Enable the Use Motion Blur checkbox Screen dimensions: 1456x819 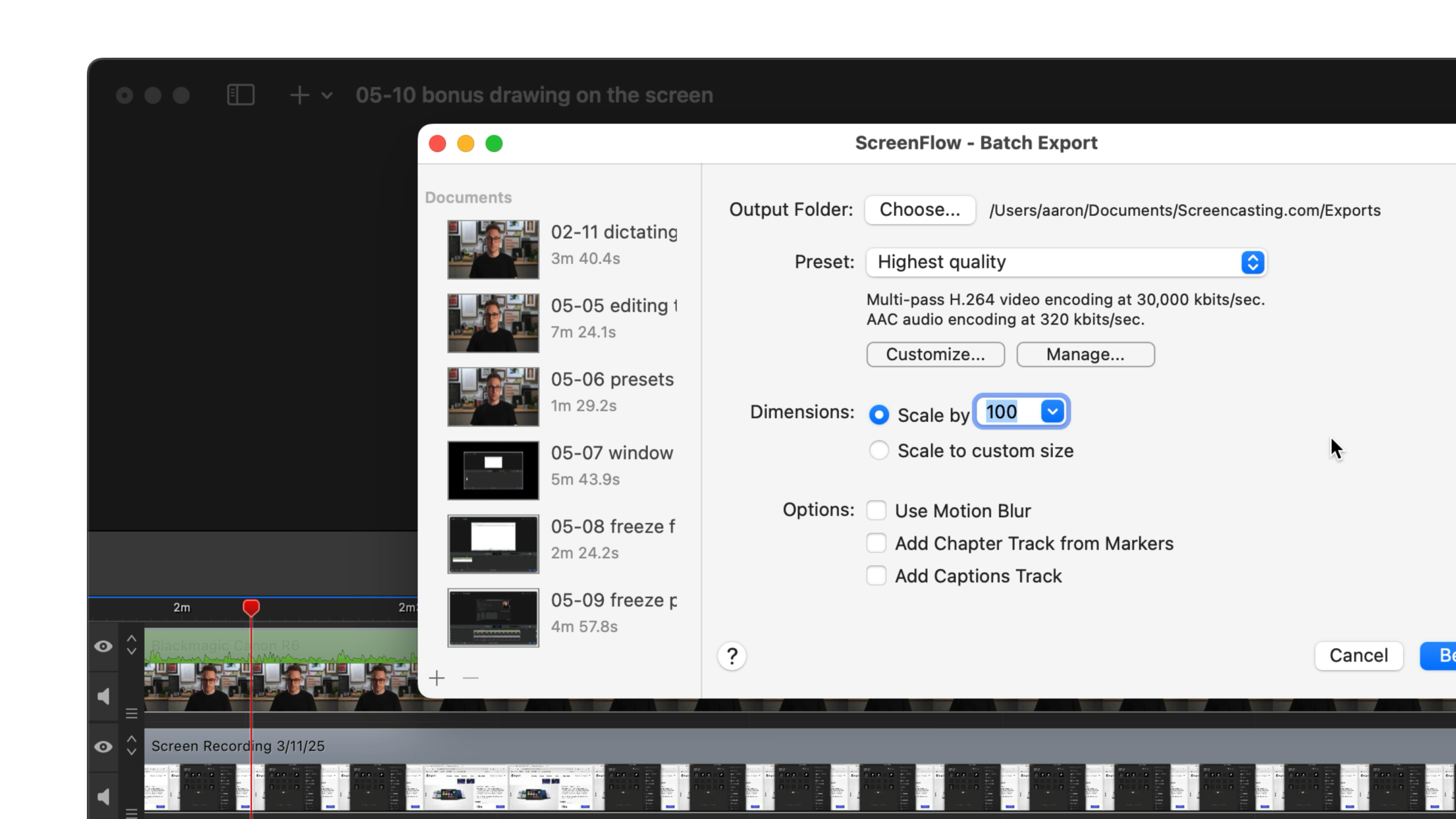coord(877,510)
